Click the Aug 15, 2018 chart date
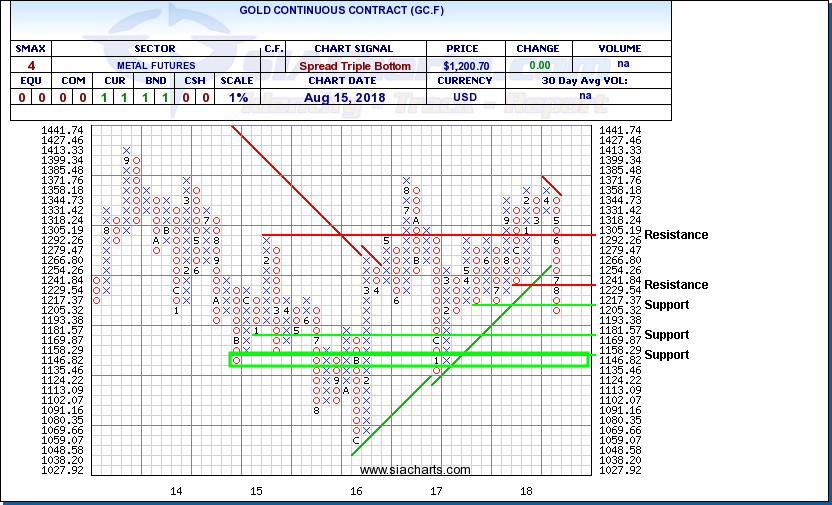This screenshot has height=505, width=832. [x=353, y=99]
